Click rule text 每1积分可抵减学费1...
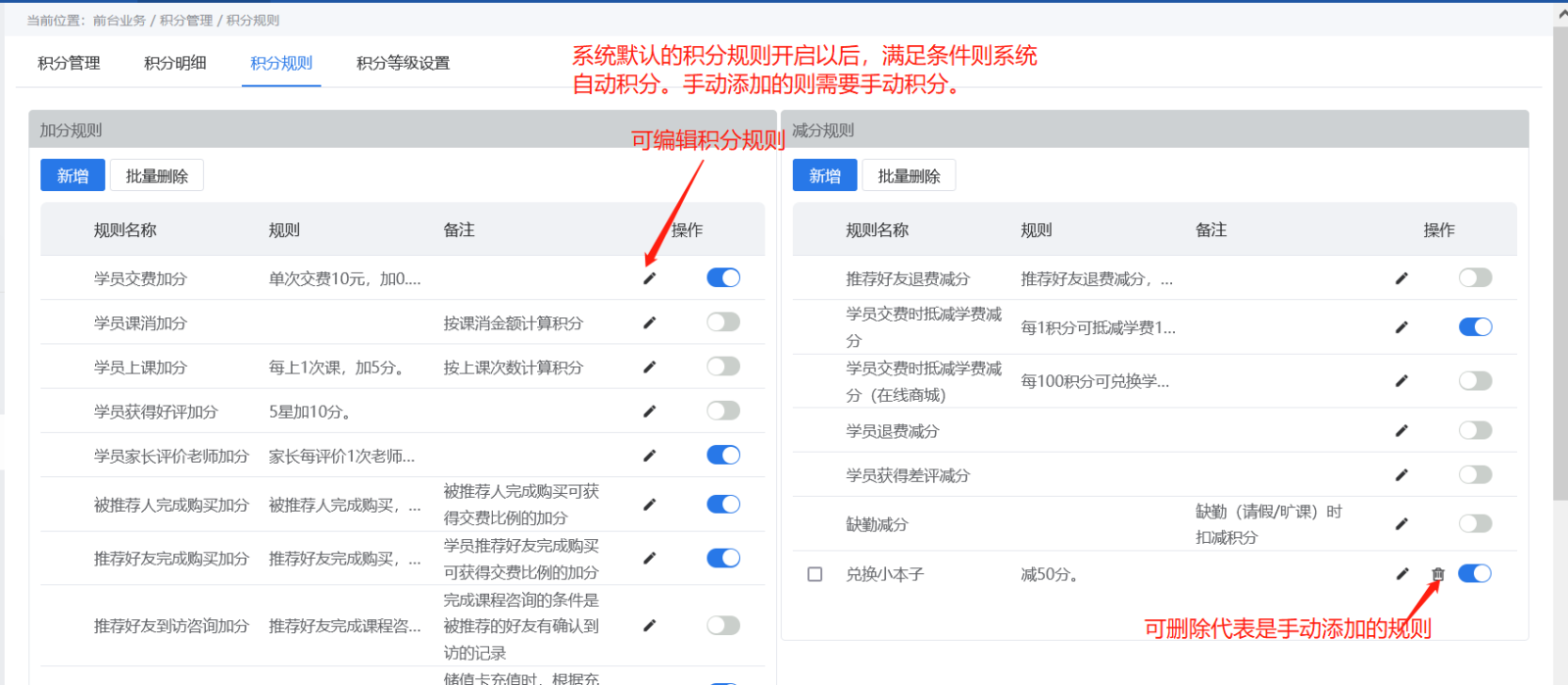This screenshot has height=685, width=1568. [x=1098, y=328]
